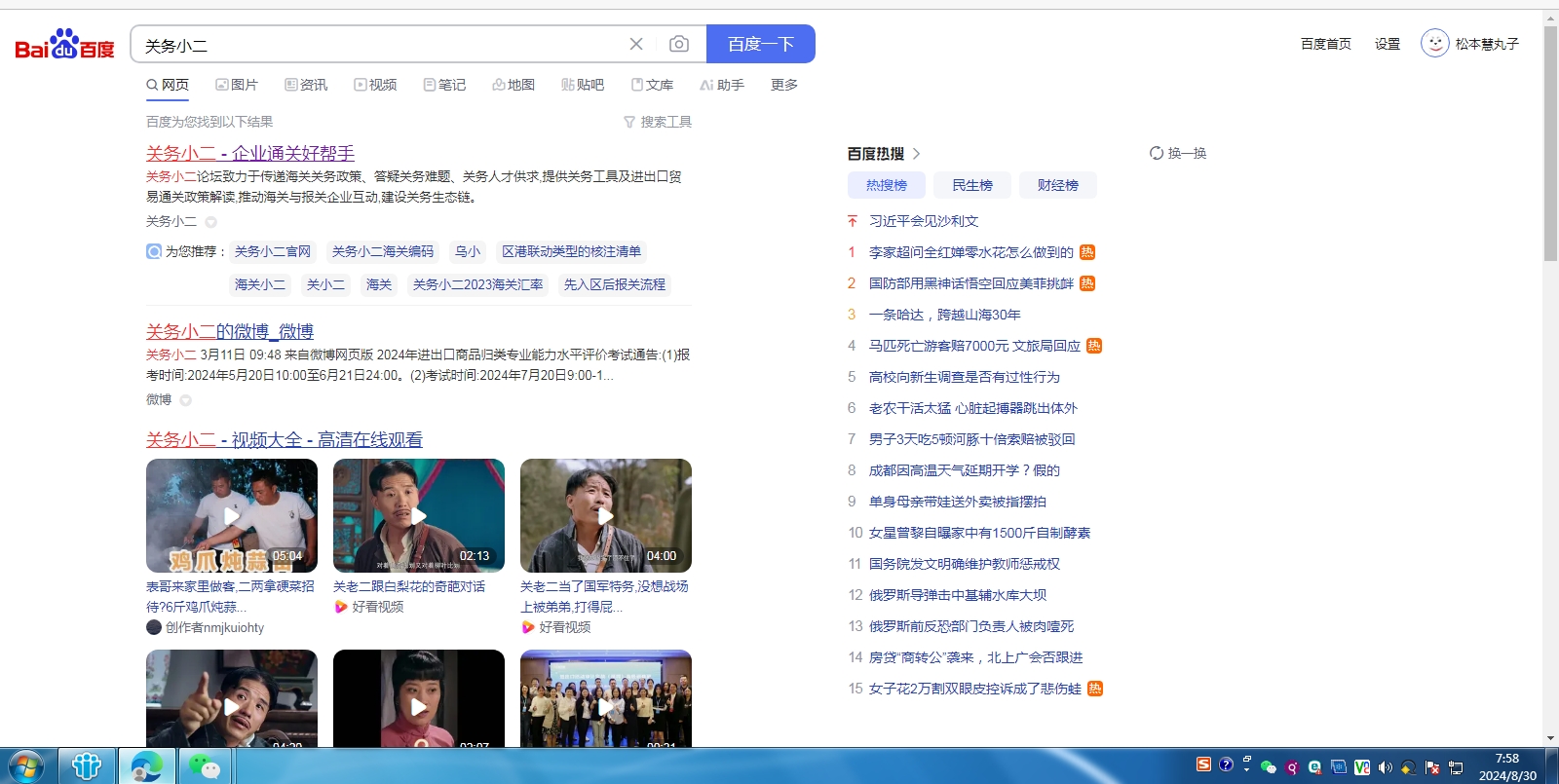Click suggested search 海关小二

pos(260,284)
